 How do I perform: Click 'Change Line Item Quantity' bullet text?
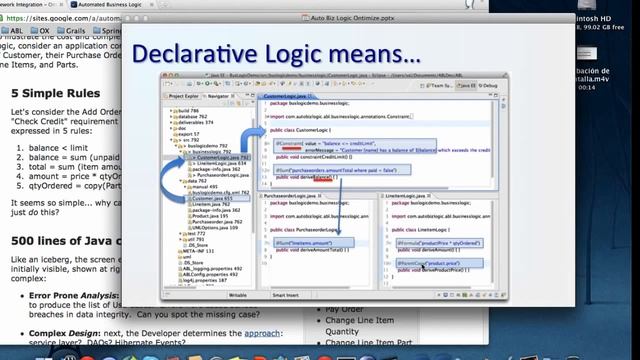point(359,326)
